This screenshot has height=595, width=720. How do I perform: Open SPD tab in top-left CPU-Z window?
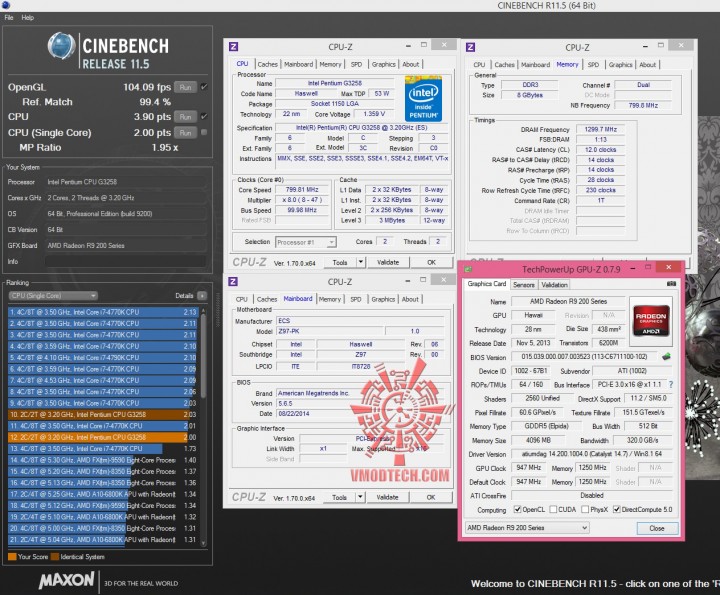(x=356, y=64)
